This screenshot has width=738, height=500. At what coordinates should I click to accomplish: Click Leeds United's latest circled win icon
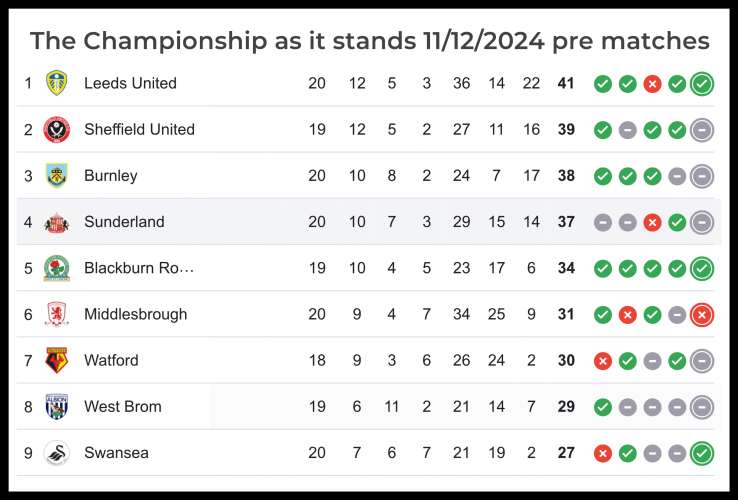(702, 84)
